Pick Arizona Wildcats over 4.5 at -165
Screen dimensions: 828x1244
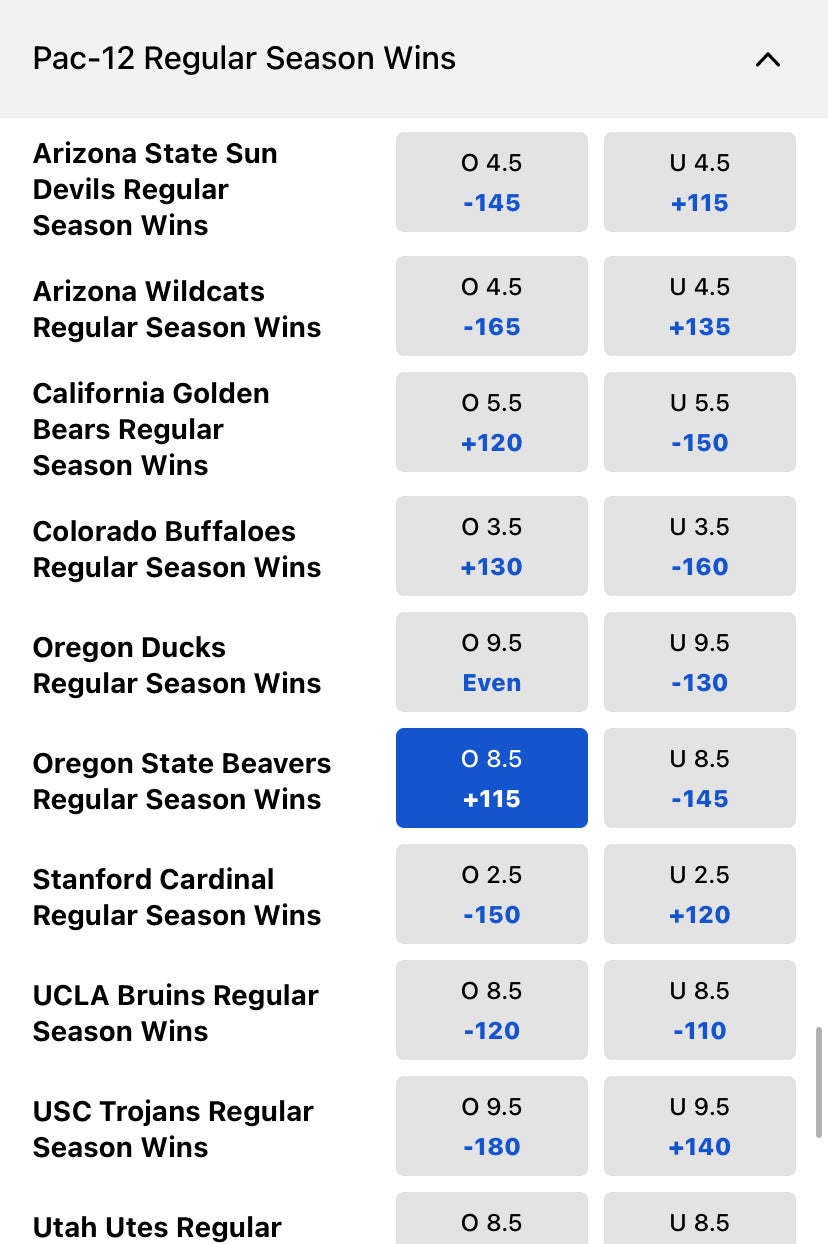(x=491, y=306)
